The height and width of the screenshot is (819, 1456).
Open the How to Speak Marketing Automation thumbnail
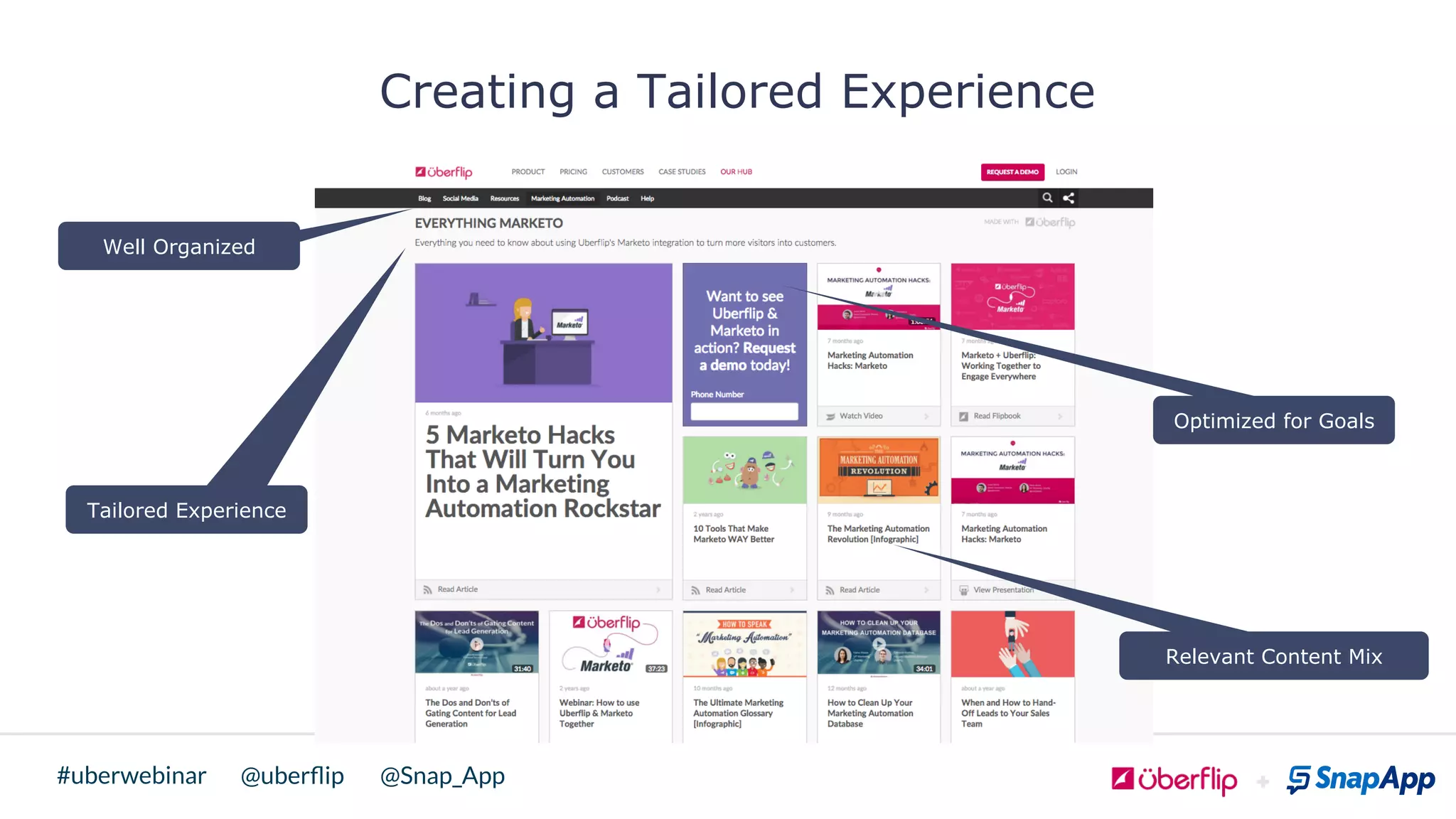click(744, 643)
